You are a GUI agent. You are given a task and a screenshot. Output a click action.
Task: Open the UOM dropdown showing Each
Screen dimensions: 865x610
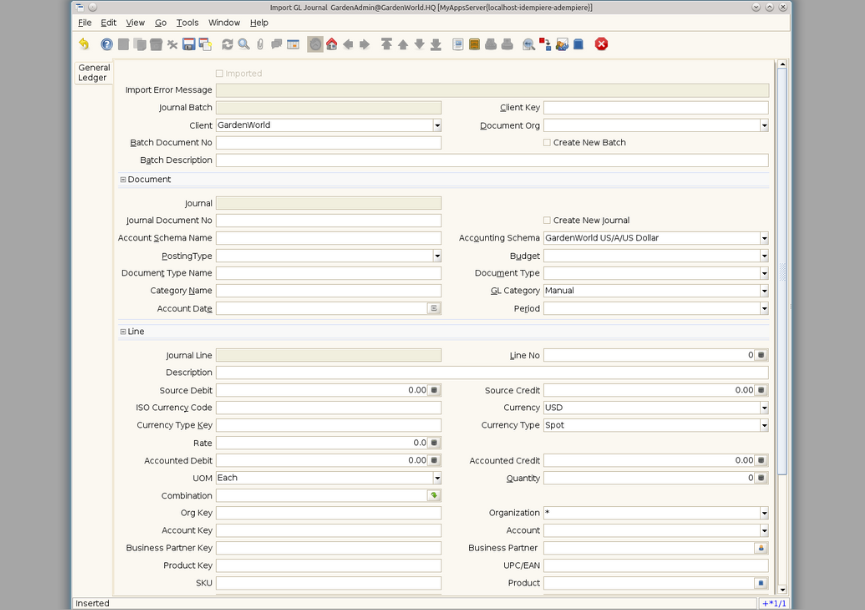437,478
